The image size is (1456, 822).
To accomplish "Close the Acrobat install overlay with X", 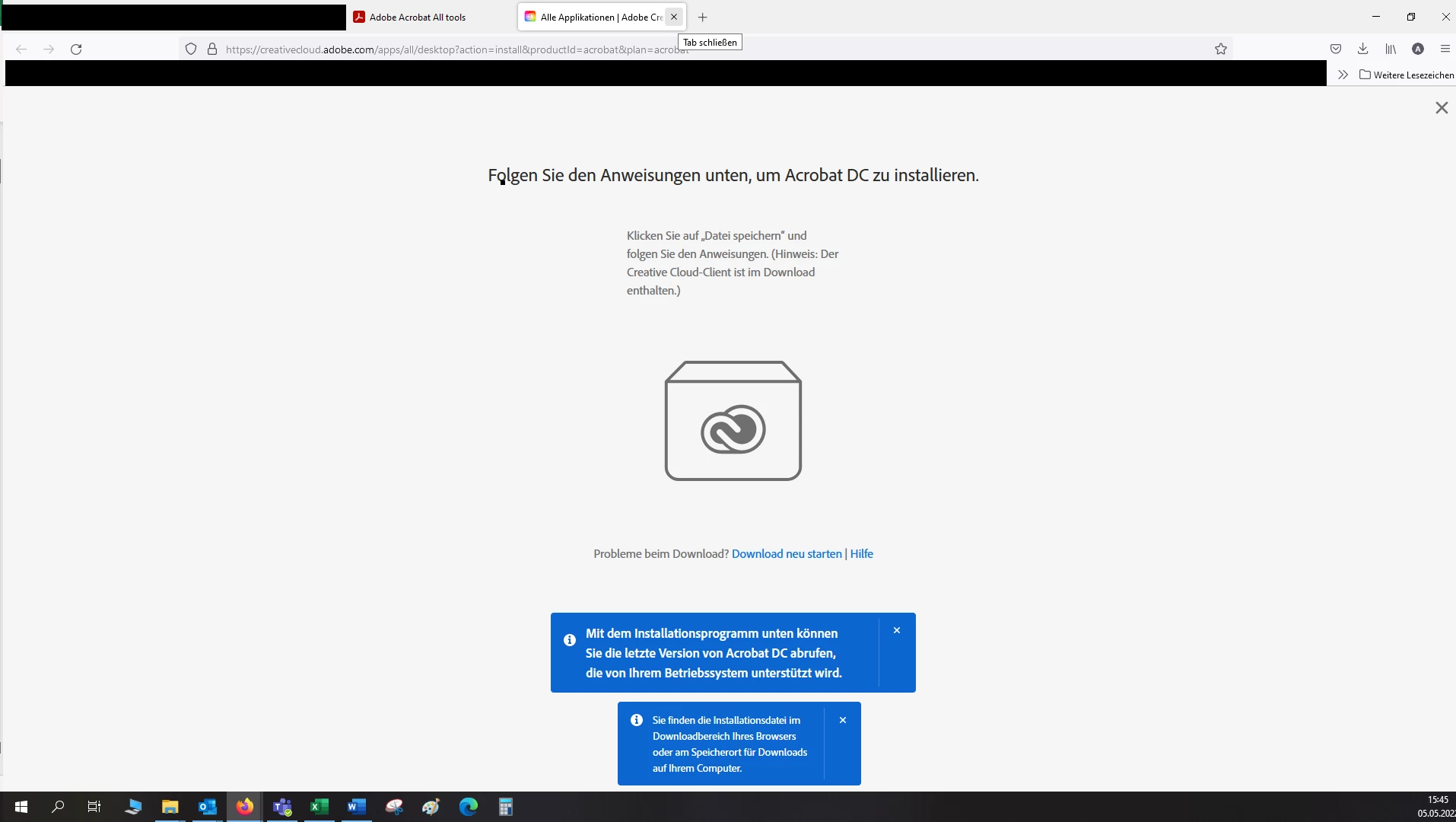I will (1442, 108).
